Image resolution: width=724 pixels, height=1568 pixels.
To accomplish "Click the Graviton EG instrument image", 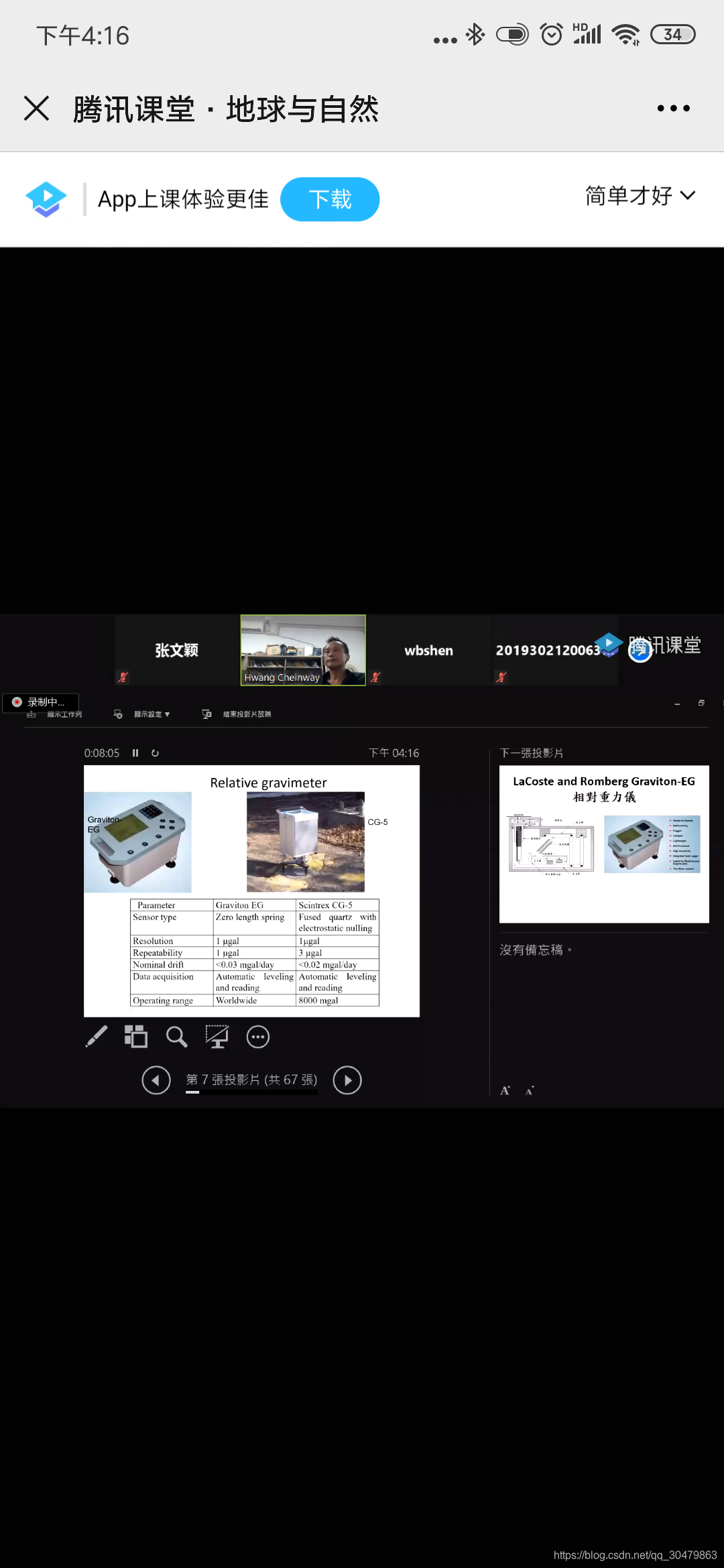I will pyautogui.click(x=138, y=842).
